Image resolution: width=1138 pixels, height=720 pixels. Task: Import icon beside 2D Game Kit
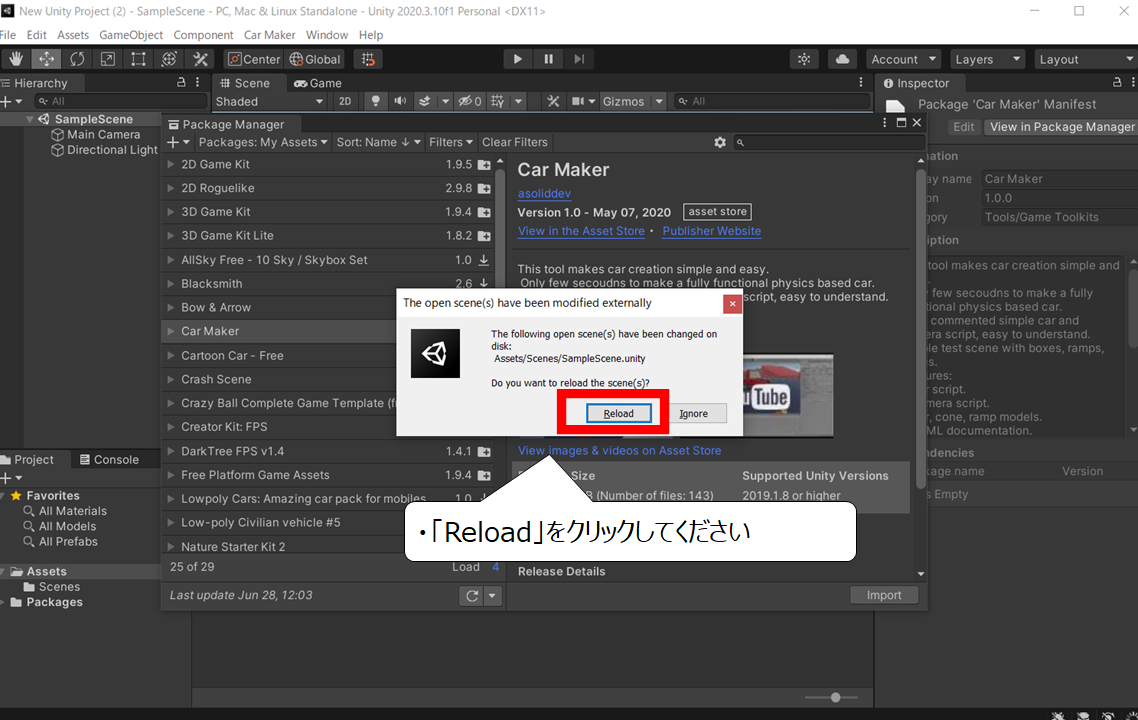click(484, 165)
